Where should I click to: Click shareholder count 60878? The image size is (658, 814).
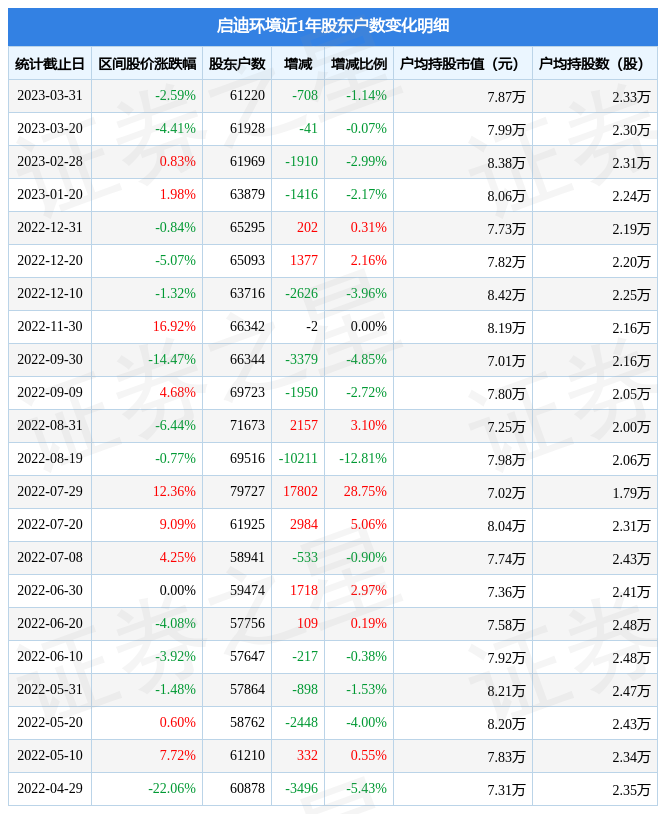[247, 789]
